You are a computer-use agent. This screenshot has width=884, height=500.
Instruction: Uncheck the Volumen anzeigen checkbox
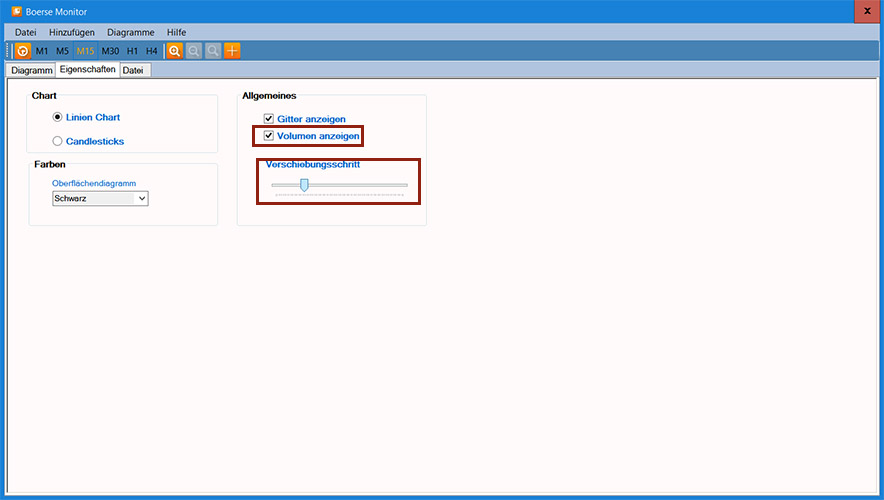(269, 135)
